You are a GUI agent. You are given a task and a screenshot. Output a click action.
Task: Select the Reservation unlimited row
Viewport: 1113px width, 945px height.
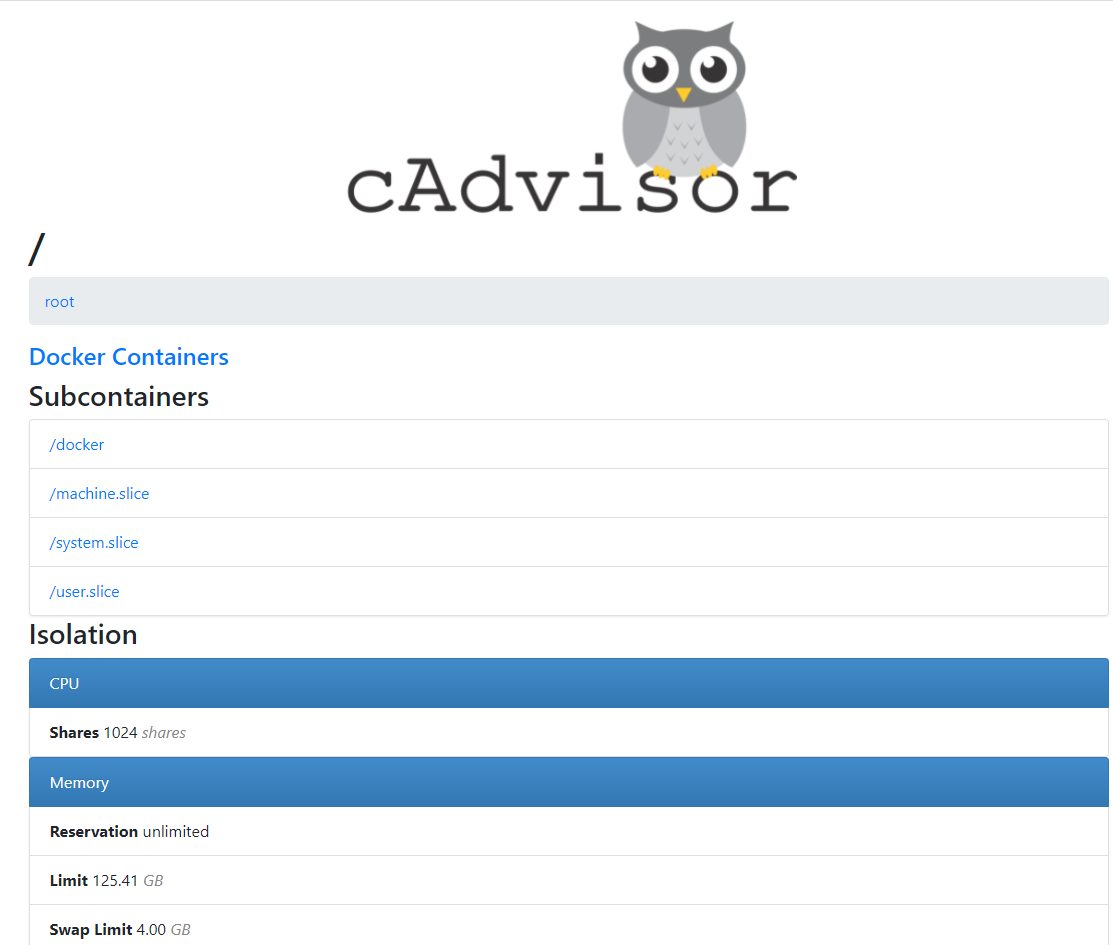(569, 831)
